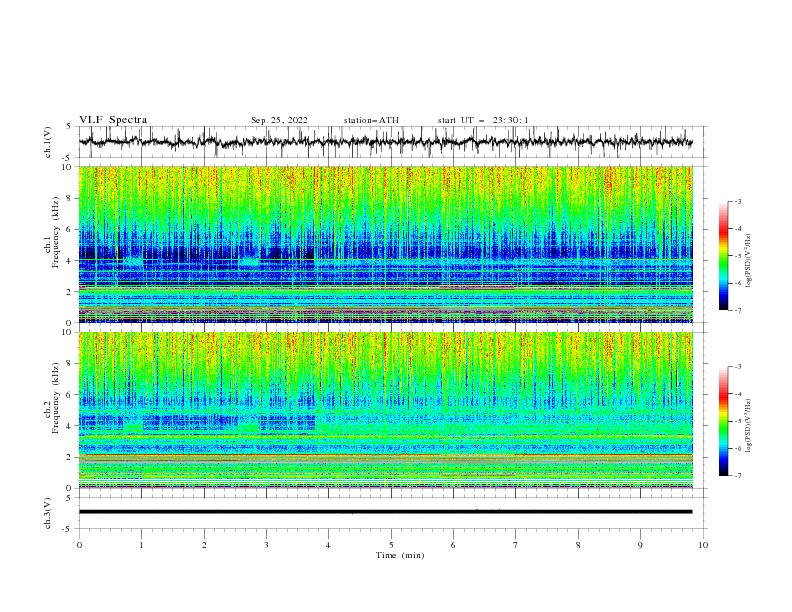Click the time axis tick label "6"
This screenshot has height=612, width=792.
click(x=454, y=545)
